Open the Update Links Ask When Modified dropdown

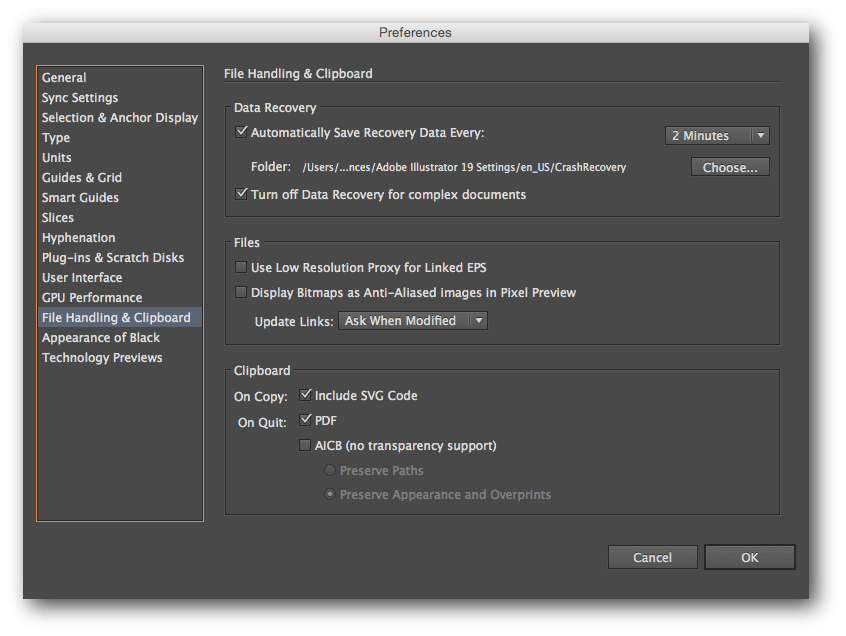click(x=413, y=320)
